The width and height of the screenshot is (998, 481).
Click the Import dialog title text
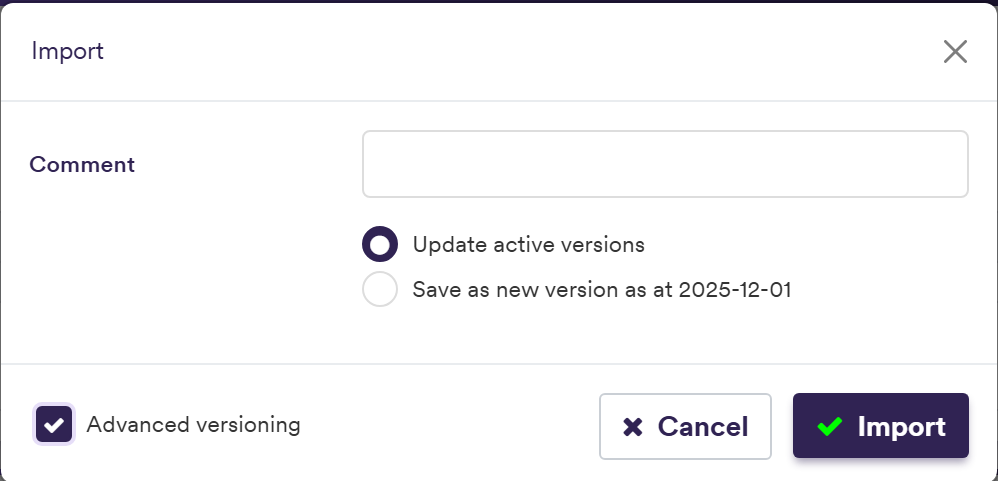67,52
